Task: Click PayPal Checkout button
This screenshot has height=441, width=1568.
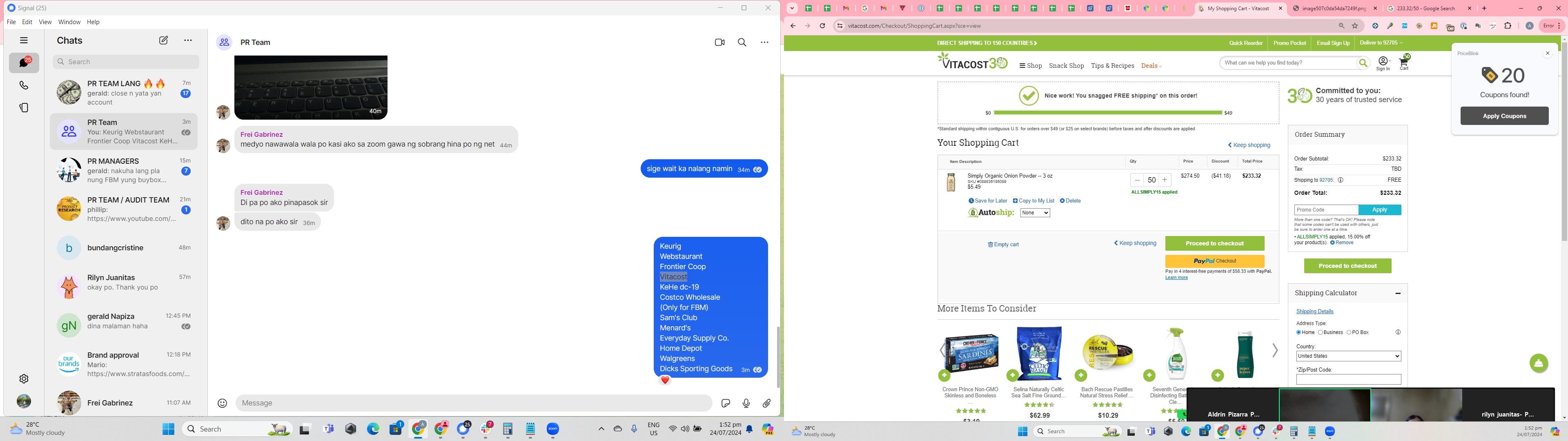Action: [x=1214, y=261]
